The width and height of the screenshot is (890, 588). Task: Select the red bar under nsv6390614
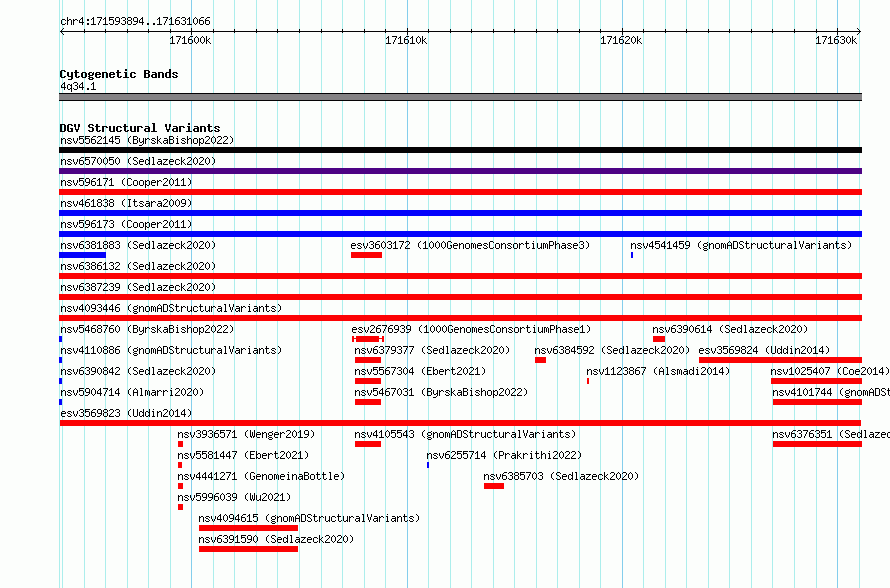pyautogui.click(x=659, y=339)
